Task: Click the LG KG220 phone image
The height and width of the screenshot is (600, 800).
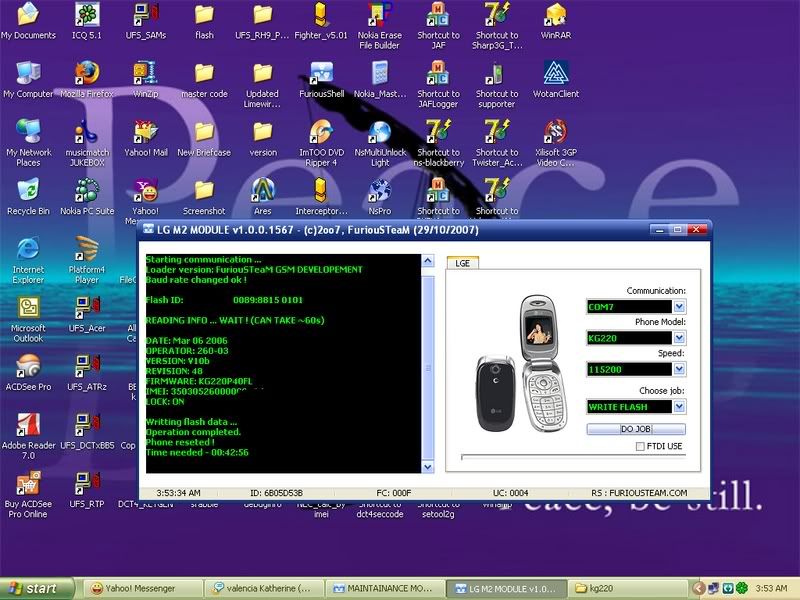Action: (522, 363)
